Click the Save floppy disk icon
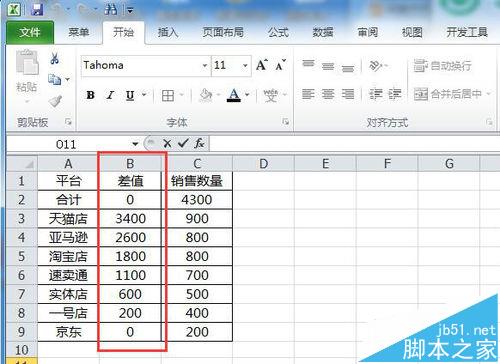This screenshot has width=500, height=364. pos(37,9)
